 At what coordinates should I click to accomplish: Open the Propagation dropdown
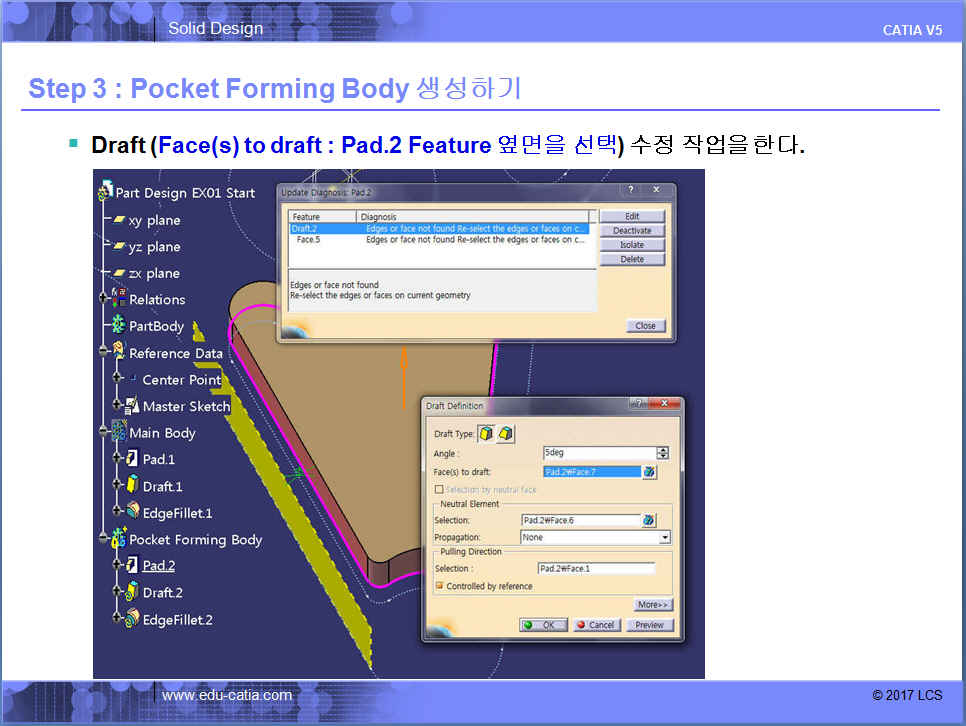click(x=665, y=537)
